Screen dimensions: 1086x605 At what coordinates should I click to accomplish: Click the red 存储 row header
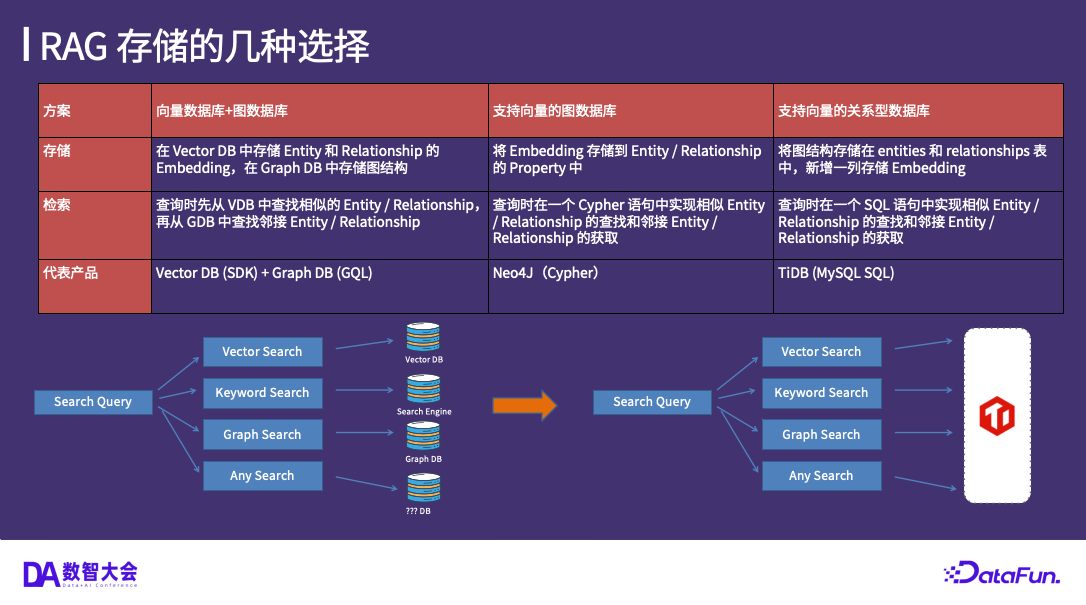pos(94,165)
